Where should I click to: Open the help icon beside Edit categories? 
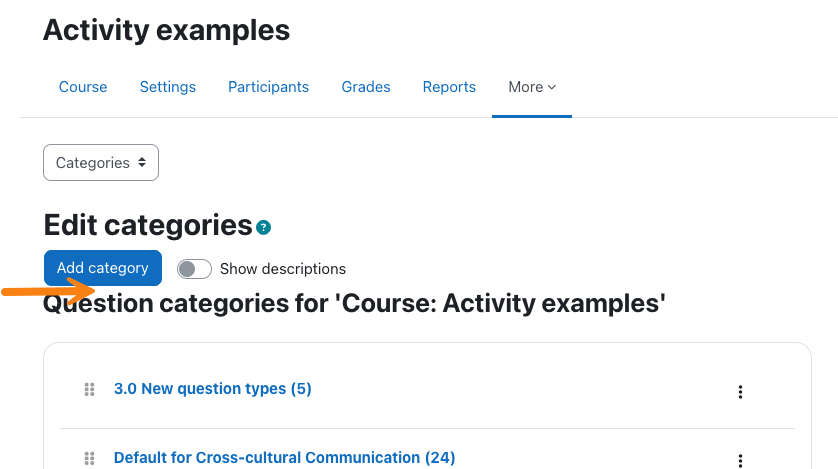click(263, 228)
